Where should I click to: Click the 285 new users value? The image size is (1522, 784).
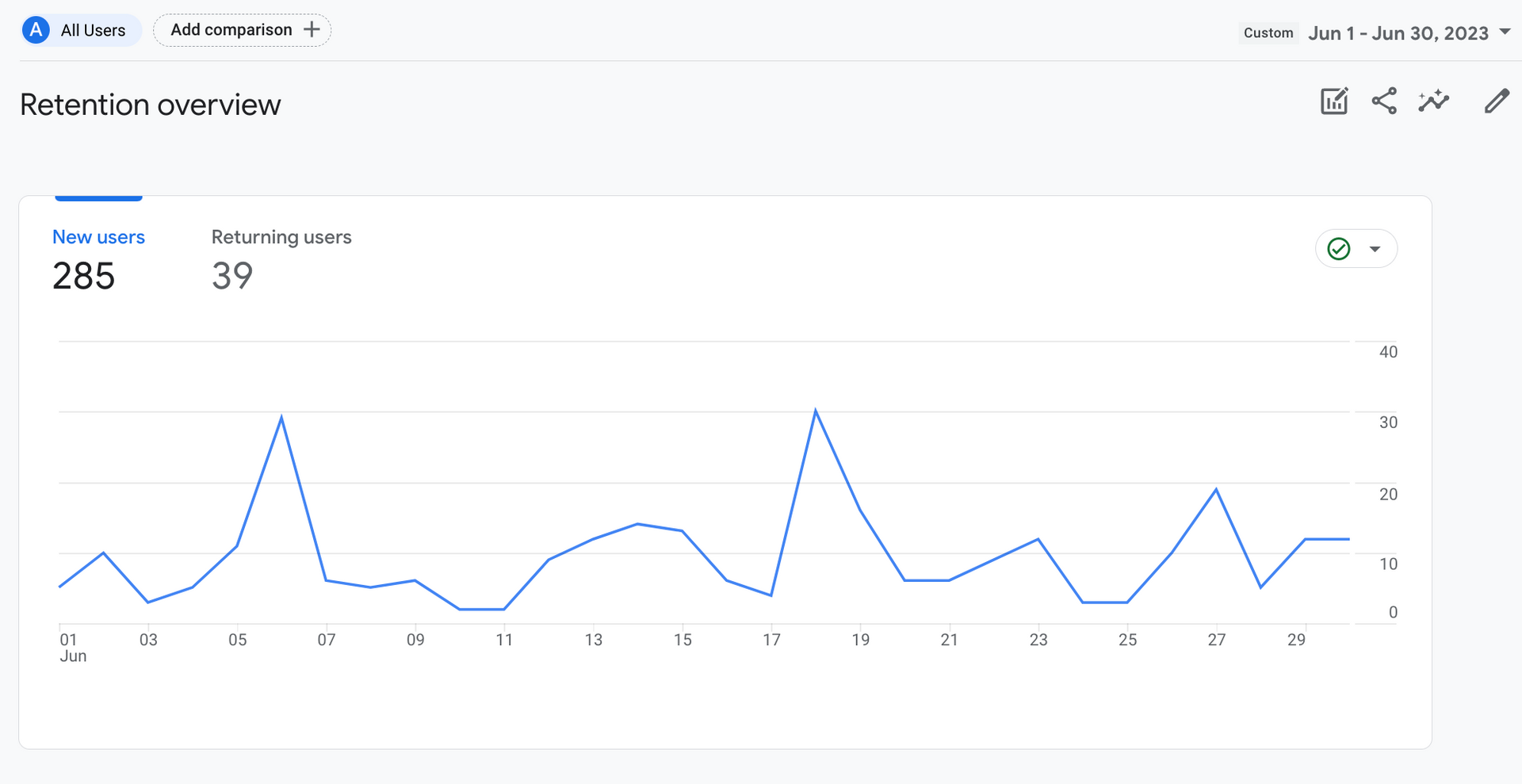[x=84, y=277]
